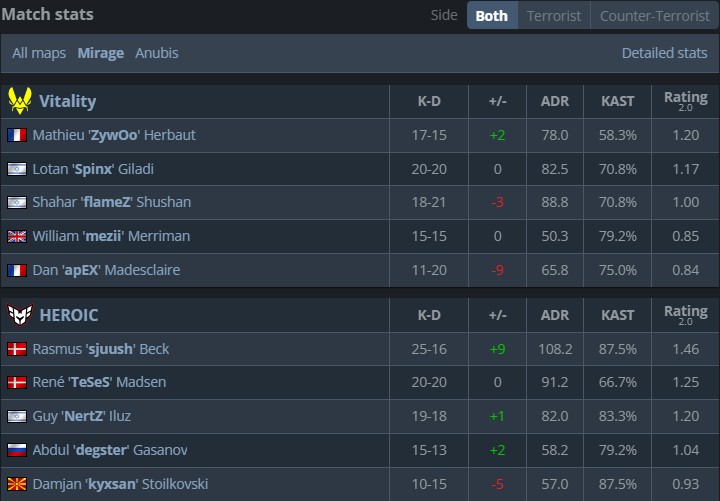The image size is (720, 501).
Task: Click the HEROIC team logo icon
Action: (x=19, y=315)
